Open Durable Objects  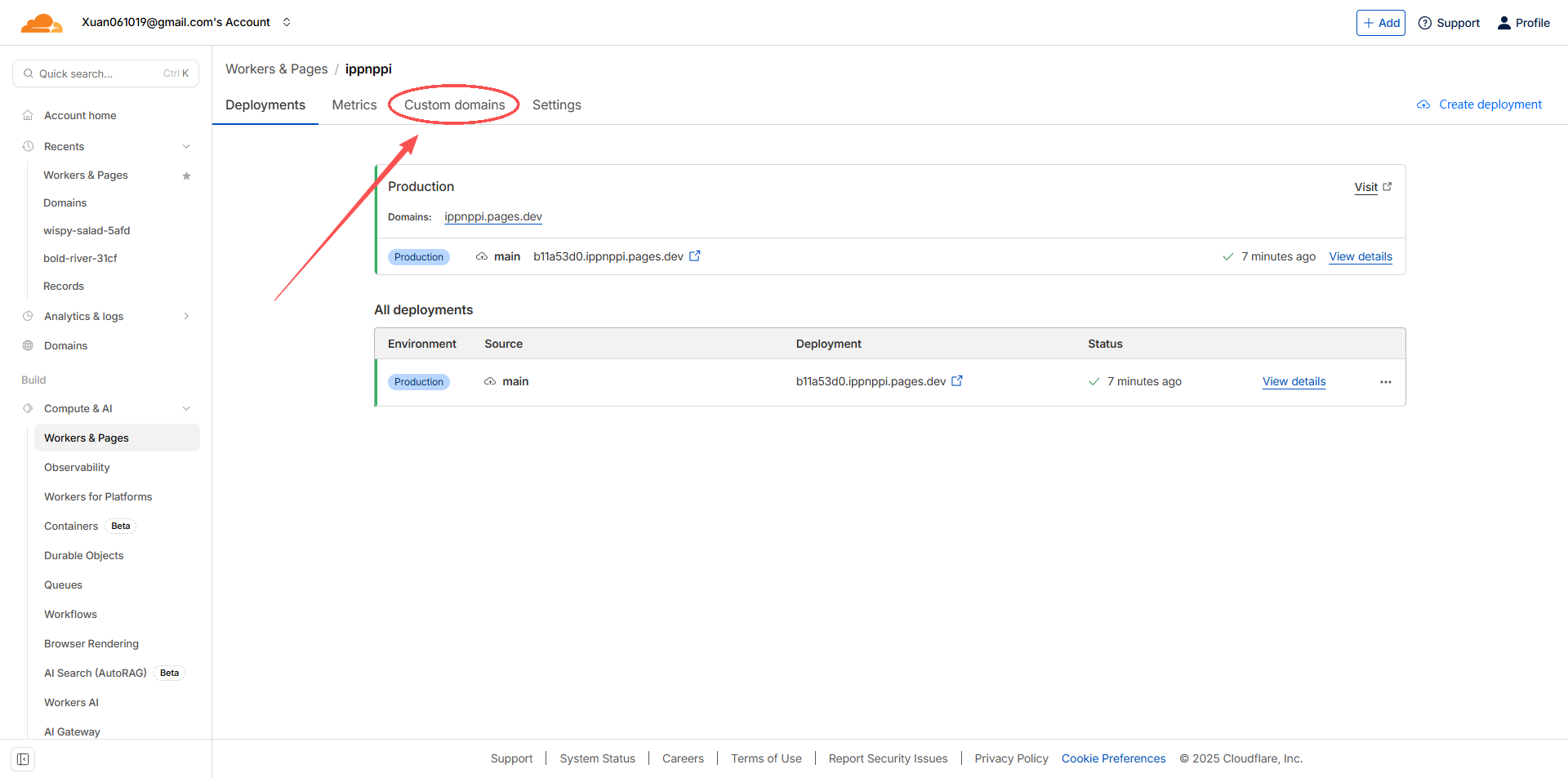pos(84,555)
